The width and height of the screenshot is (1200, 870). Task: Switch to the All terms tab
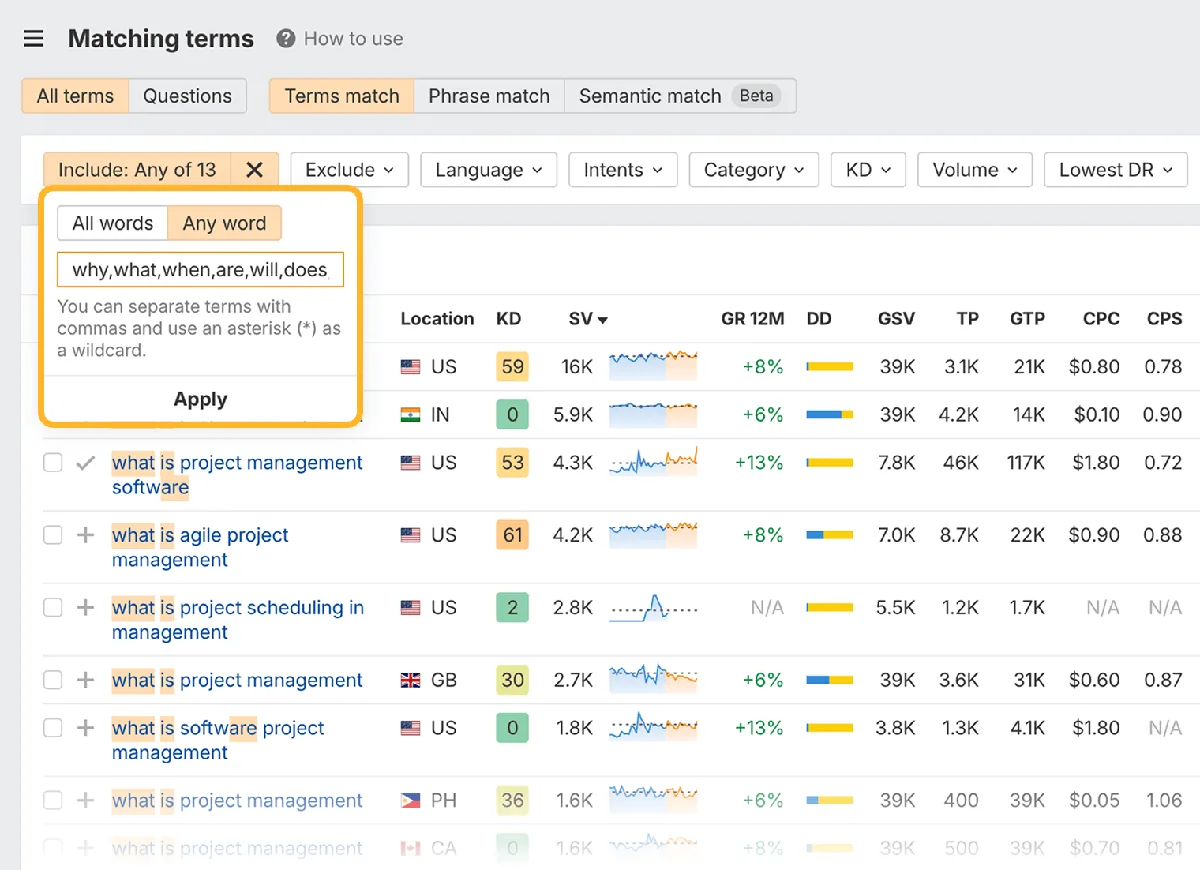coord(75,96)
